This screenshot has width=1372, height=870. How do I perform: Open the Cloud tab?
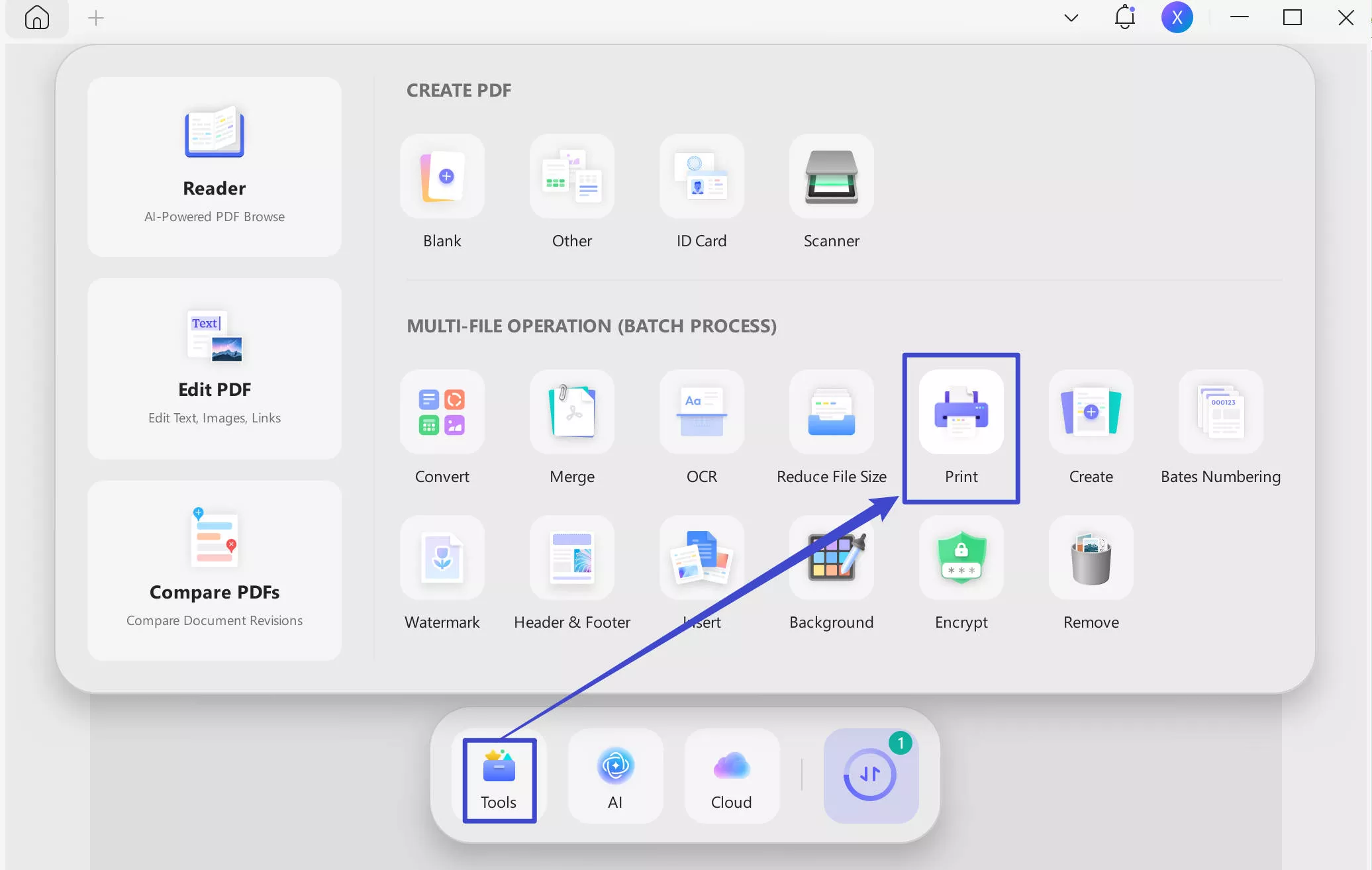point(732,777)
